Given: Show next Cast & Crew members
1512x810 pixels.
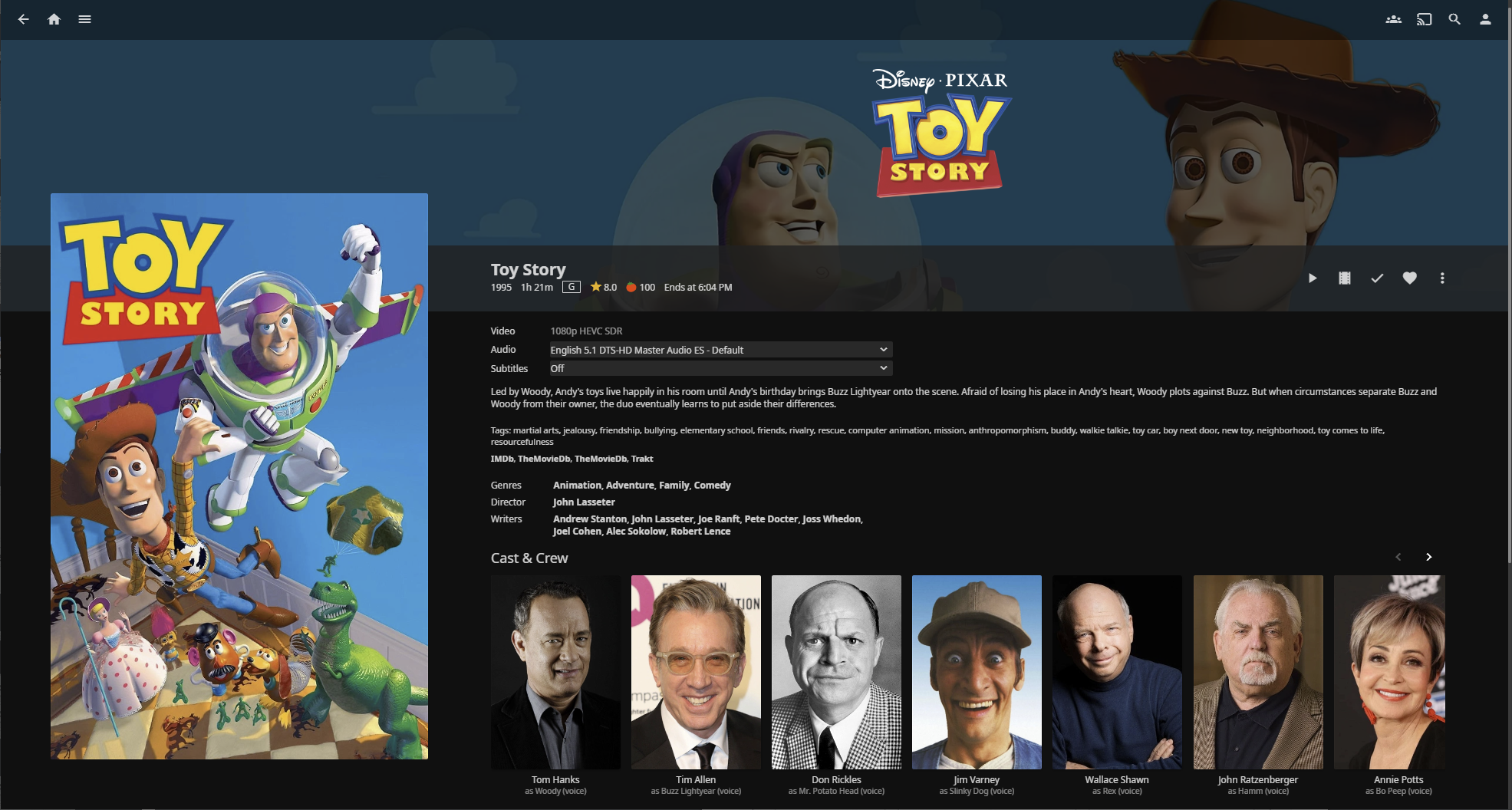Looking at the screenshot, I should coord(1428,557).
